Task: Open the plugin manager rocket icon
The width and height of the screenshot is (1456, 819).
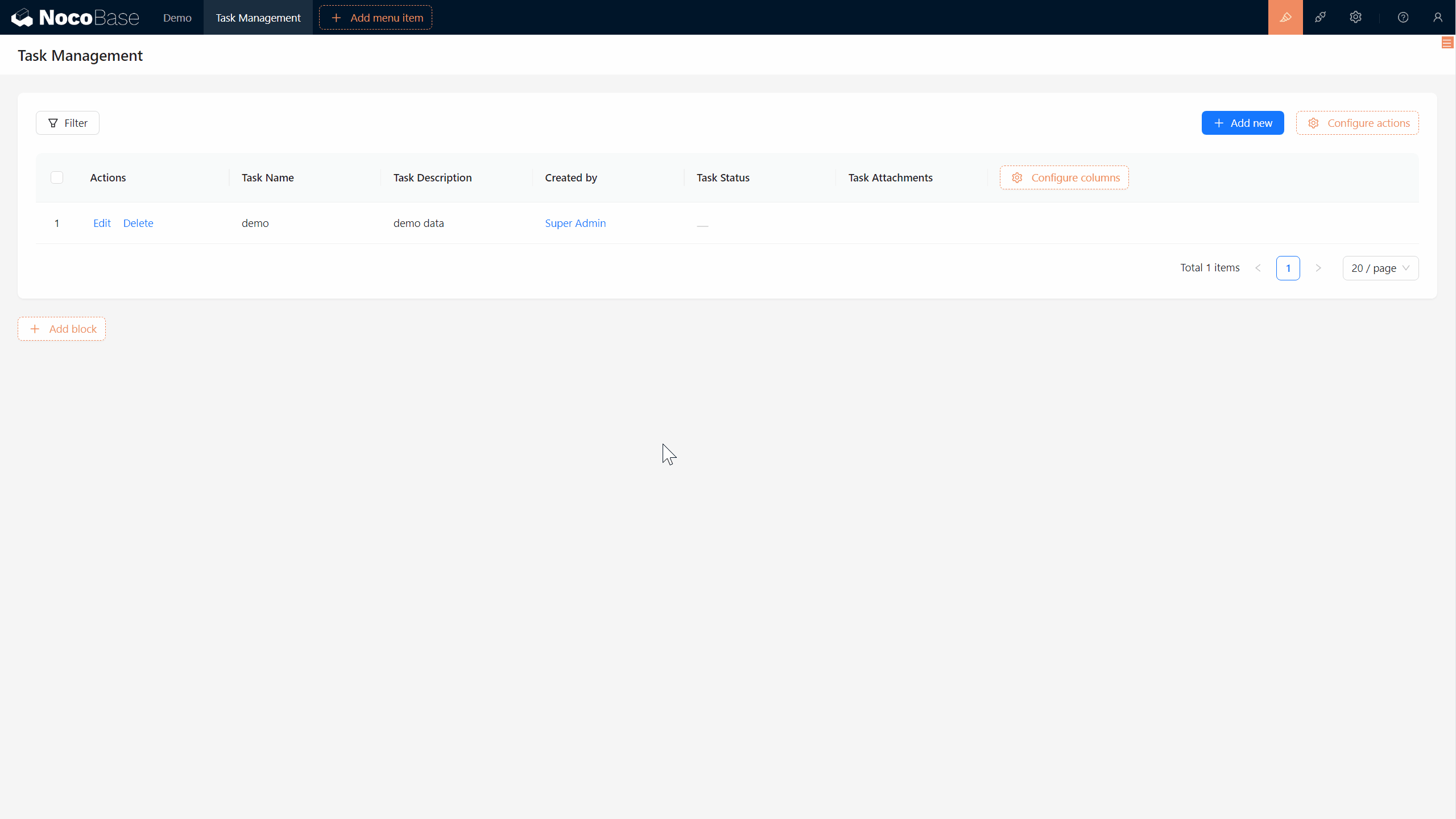Action: point(1320,17)
